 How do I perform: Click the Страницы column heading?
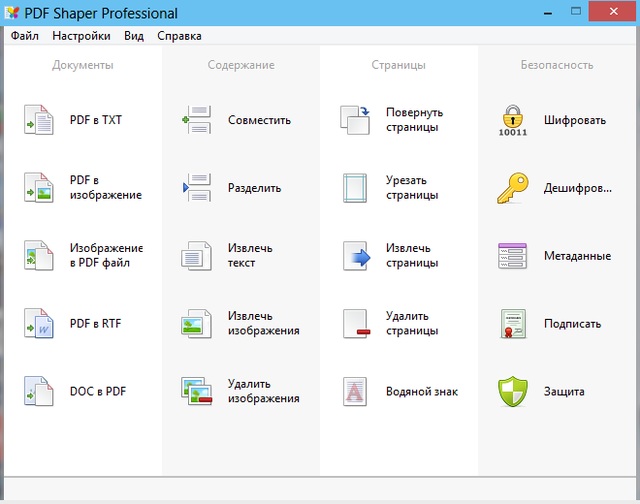click(x=398, y=65)
